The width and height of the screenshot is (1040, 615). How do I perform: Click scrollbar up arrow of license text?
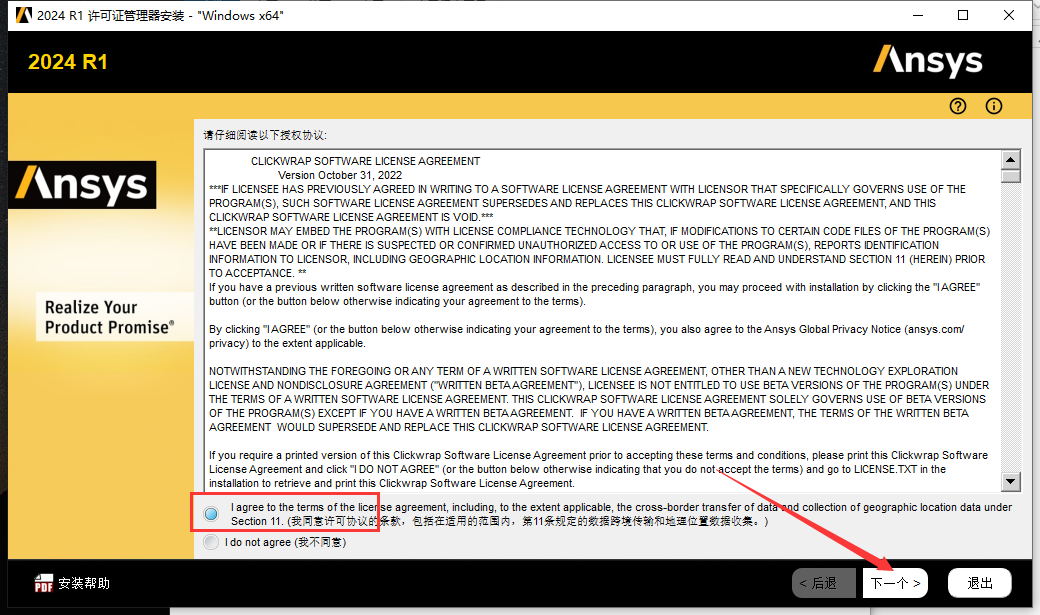[1010, 159]
